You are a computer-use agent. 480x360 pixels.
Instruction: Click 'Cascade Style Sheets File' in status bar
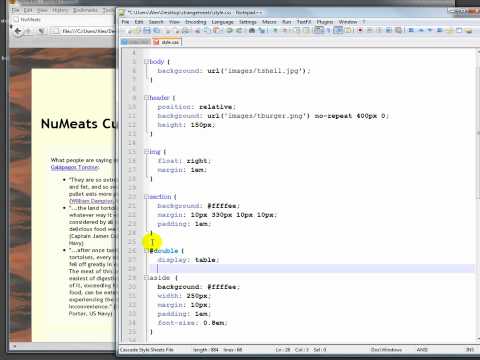tap(147, 350)
